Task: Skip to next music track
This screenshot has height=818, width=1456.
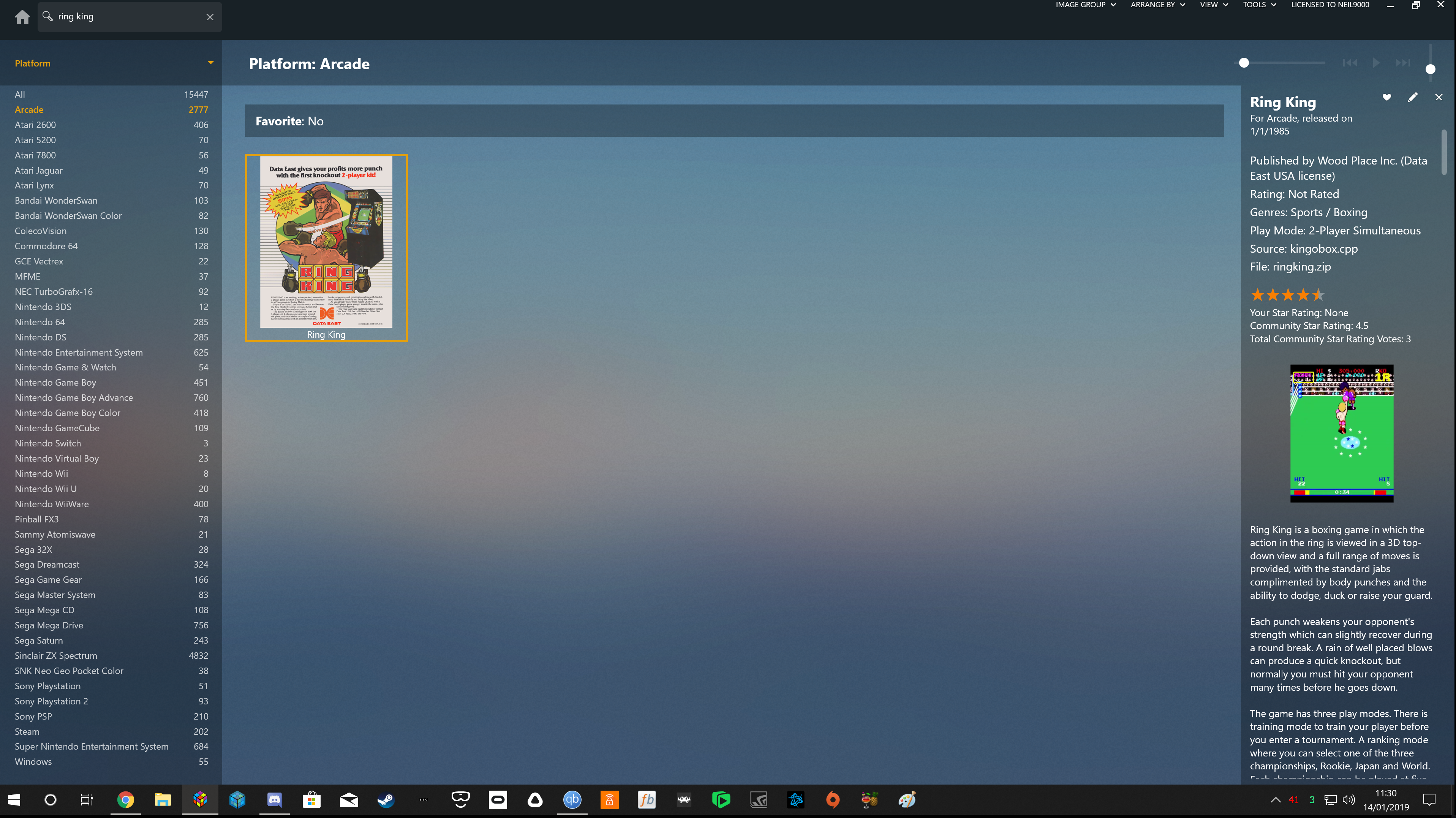Action: click(1403, 63)
